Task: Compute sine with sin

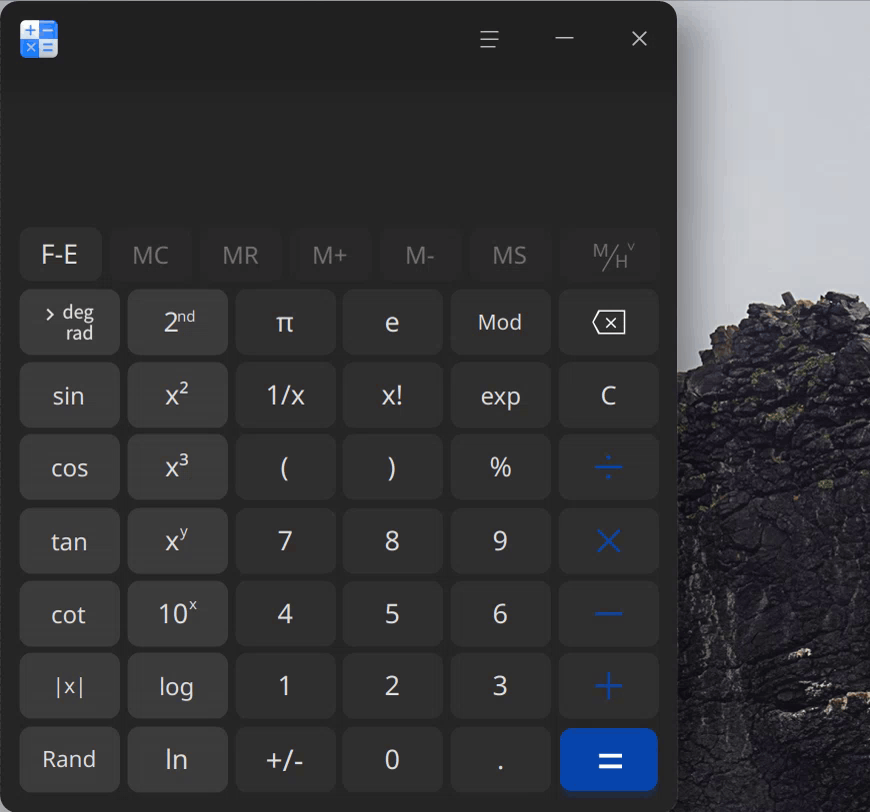Action: point(69,395)
